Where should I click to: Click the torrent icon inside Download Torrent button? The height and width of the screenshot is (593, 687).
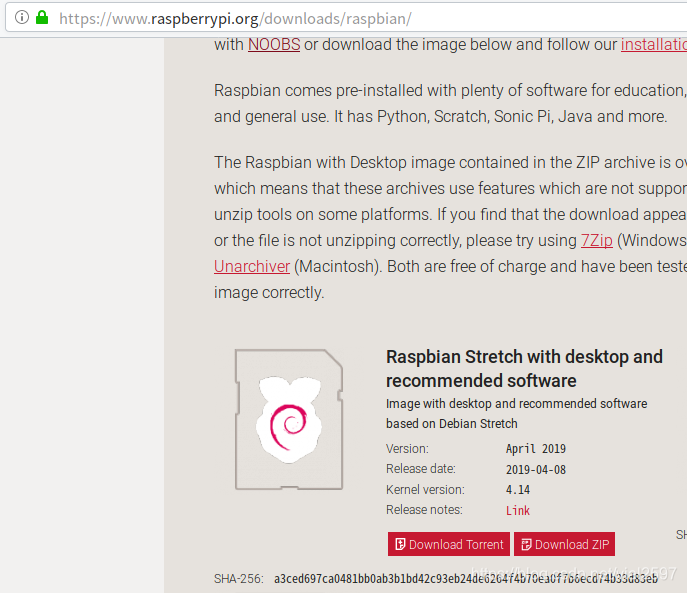(400, 544)
